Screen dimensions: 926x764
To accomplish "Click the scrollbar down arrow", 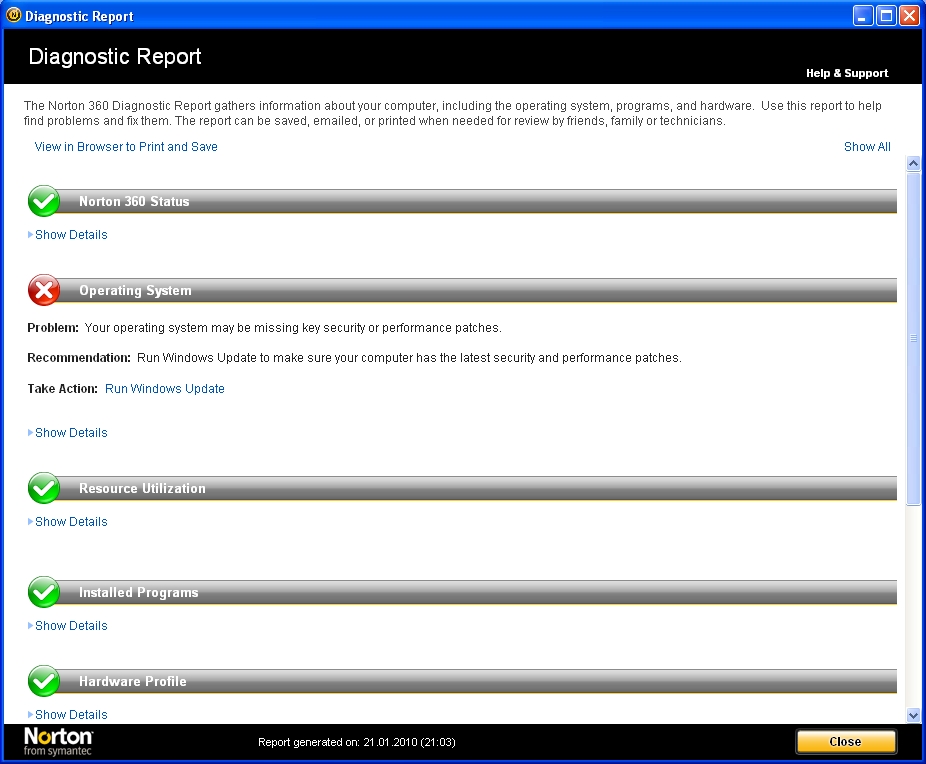I will coord(913,715).
